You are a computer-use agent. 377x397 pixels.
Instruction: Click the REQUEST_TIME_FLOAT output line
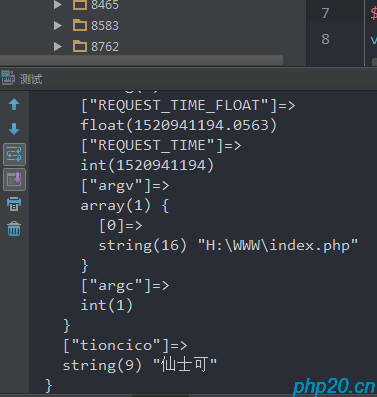(188, 106)
